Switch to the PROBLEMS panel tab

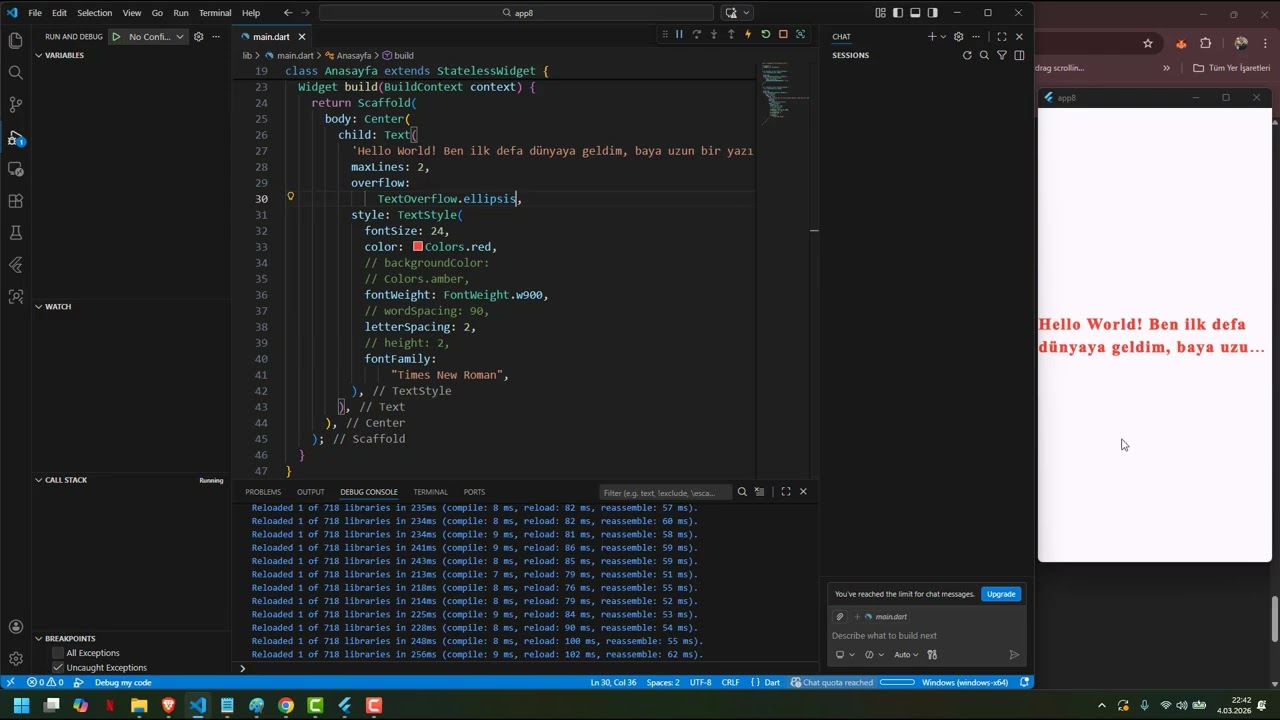(x=263, y=492)
